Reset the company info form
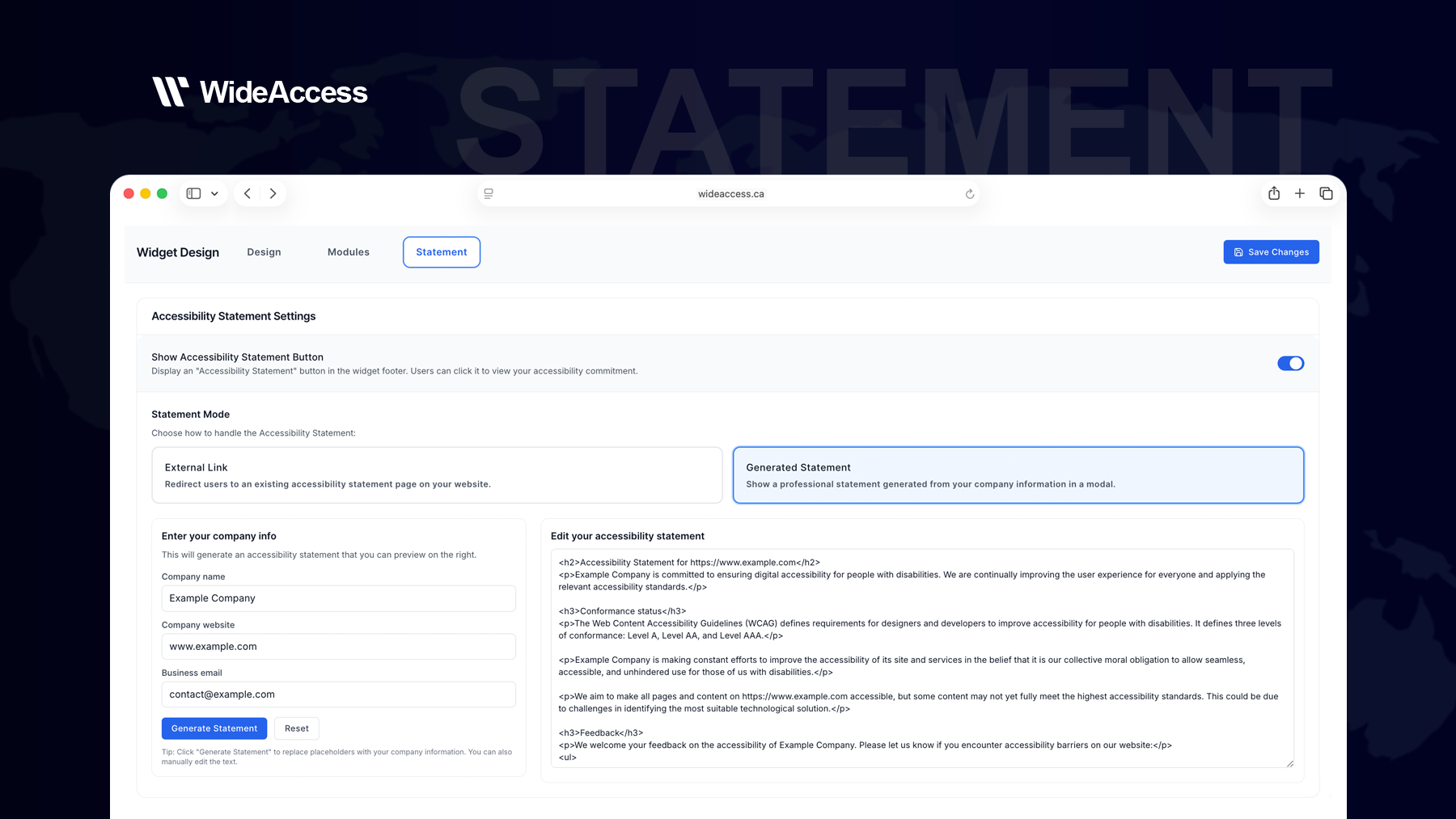The height and width of the screenshot is (819, 1456). point(296,728)
